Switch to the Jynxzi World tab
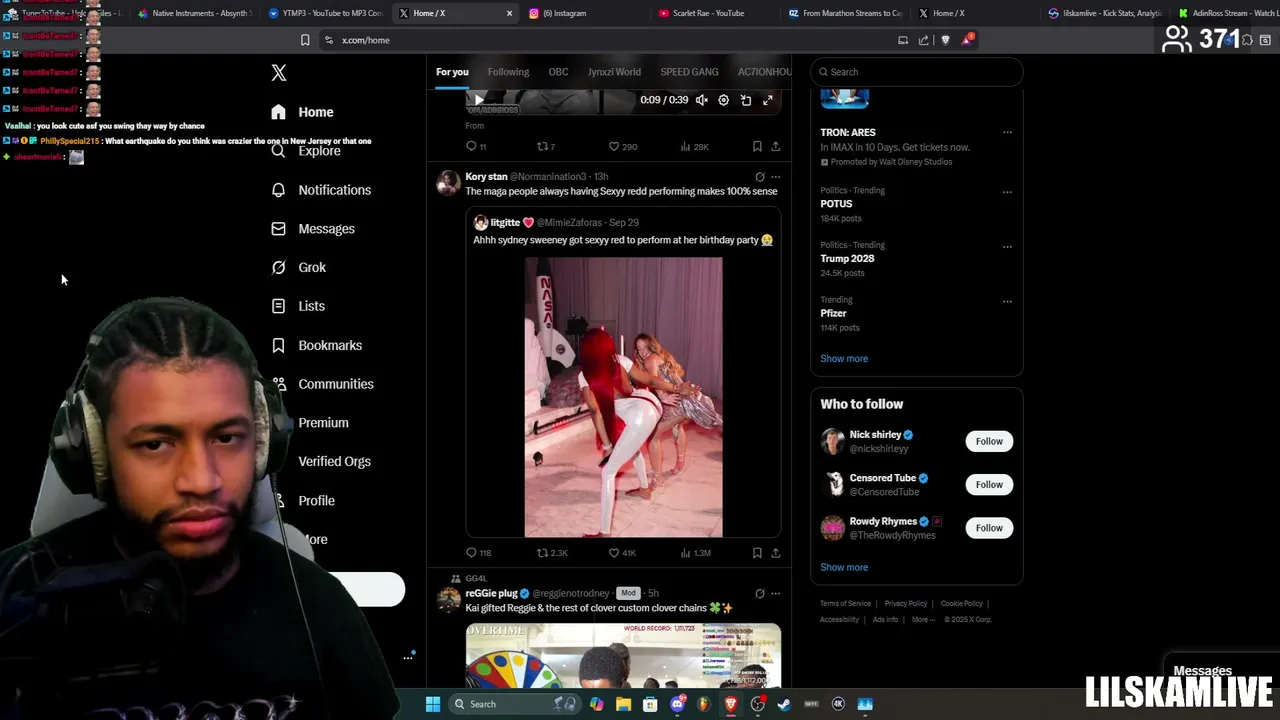Image resolution: width=1280 pixels, height=720 pixels. (x=614, y=72)
